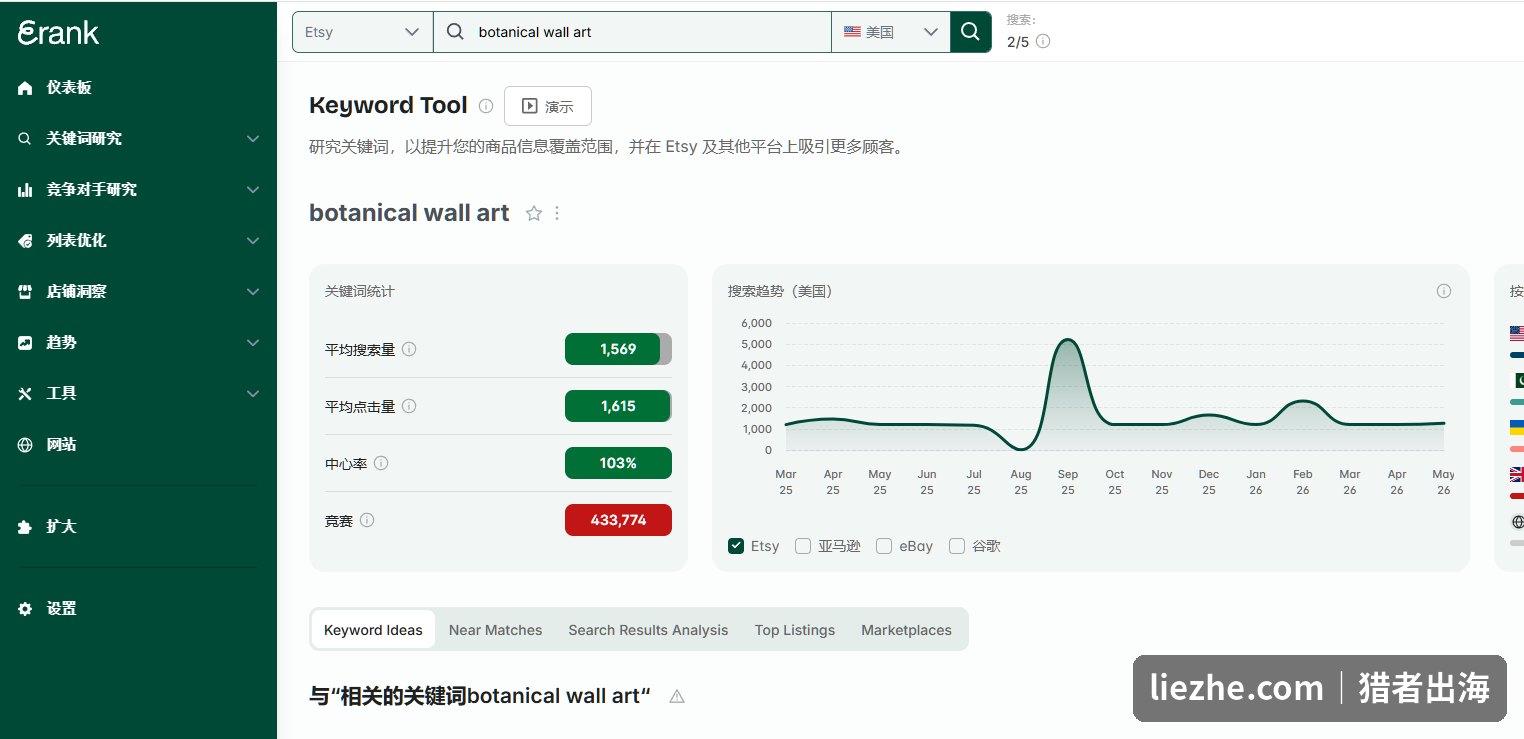Image resolution: width=1524 pixels, height=739 pixels.
Task: Click info icon beside 竞赛
Action: click(x=367, y=520)
